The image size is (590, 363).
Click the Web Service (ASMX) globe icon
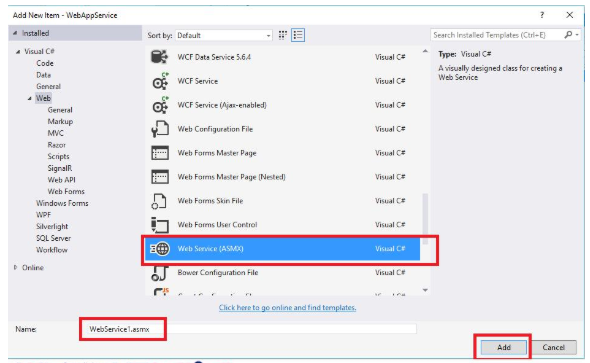tap(160, 249)
